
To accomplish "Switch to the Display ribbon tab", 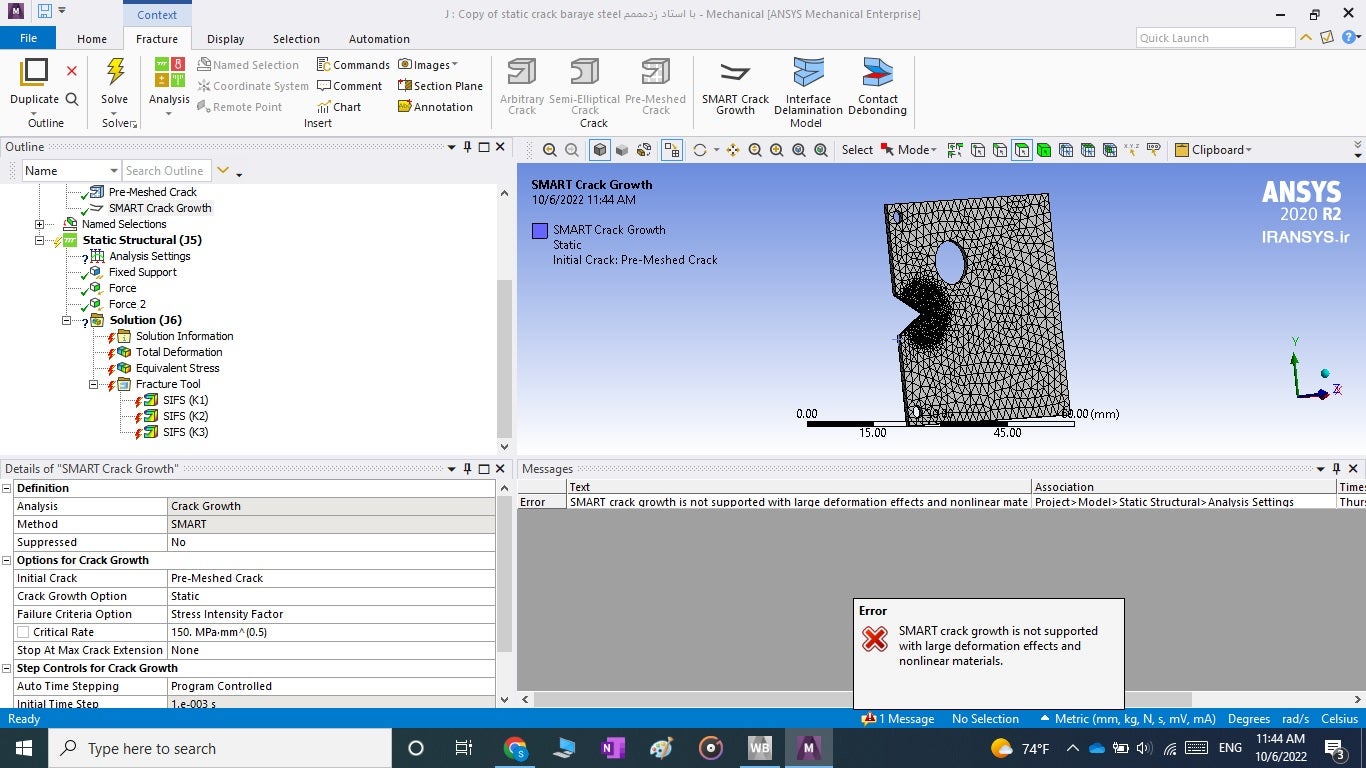I will tap(226, 39).
